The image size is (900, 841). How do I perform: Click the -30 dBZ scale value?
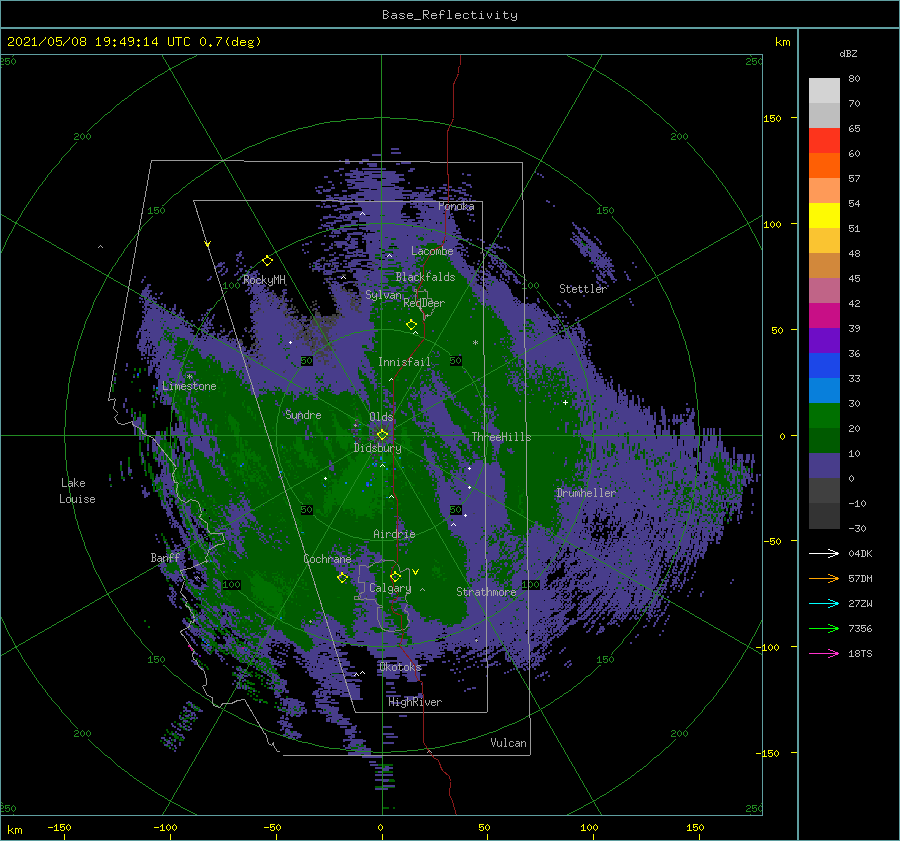pos(857,528)
